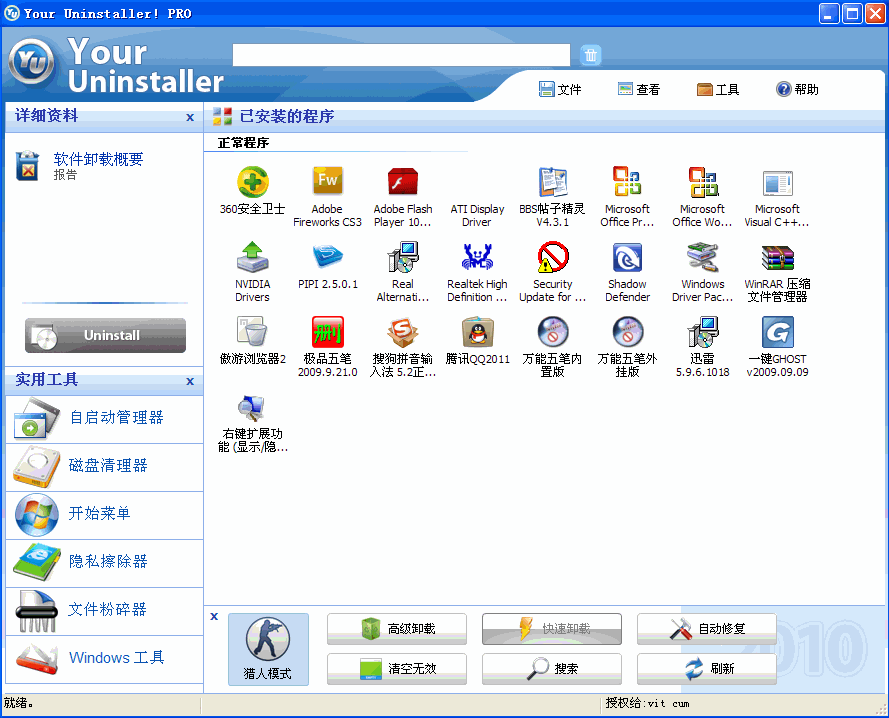Viewport: 889px width, 718px height.
Task: Click the 已安装的程序 header
Action: [x=286, y=116]
